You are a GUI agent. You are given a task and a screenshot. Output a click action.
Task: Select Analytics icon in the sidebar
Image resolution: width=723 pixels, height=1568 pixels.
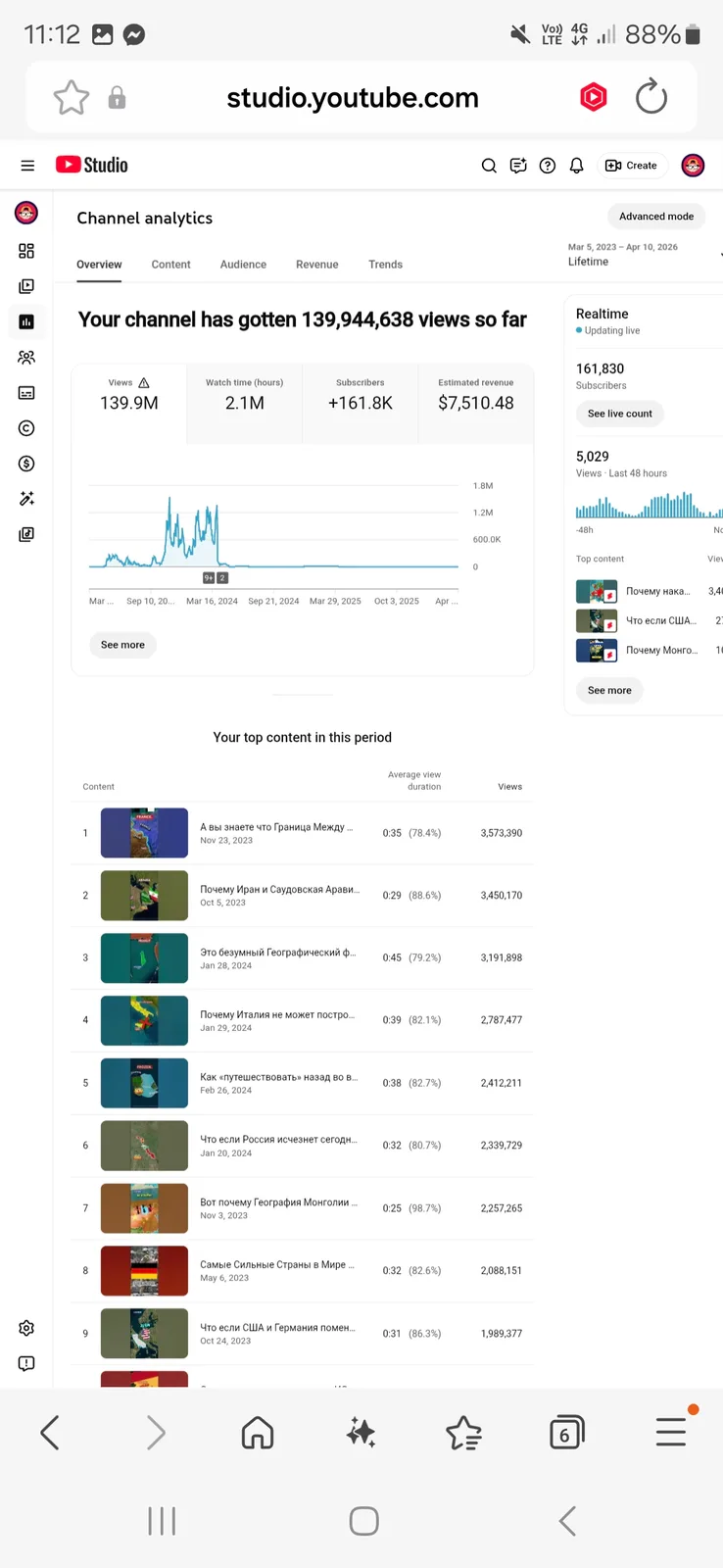click(26, 321)
